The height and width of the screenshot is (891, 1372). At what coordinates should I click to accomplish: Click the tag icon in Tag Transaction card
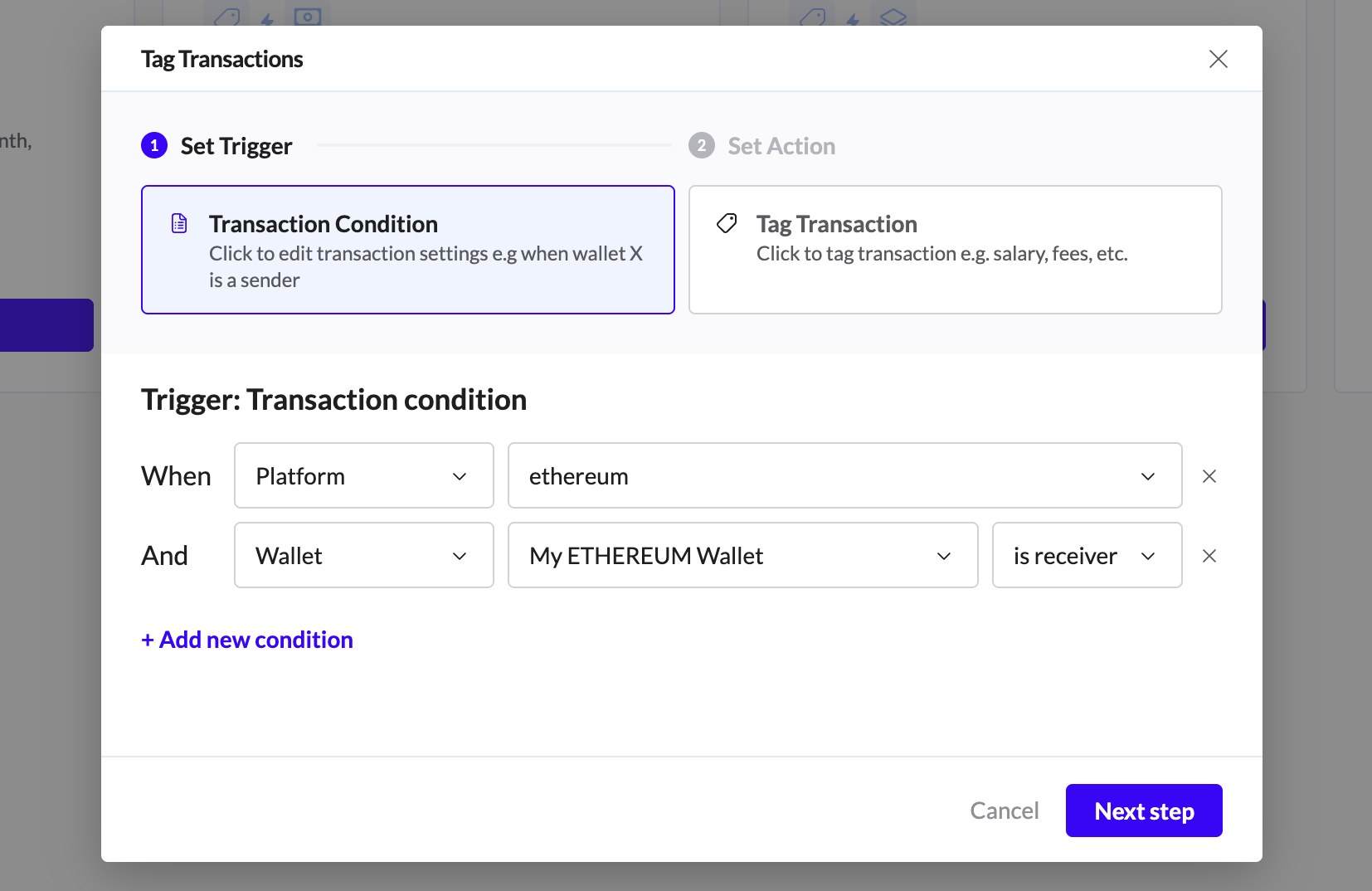(727, 223)
